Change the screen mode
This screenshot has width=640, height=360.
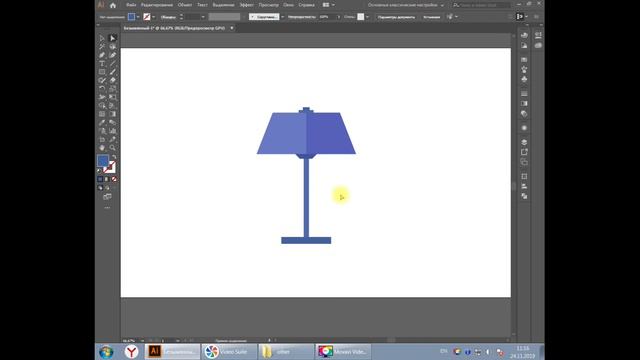(107, 197)
